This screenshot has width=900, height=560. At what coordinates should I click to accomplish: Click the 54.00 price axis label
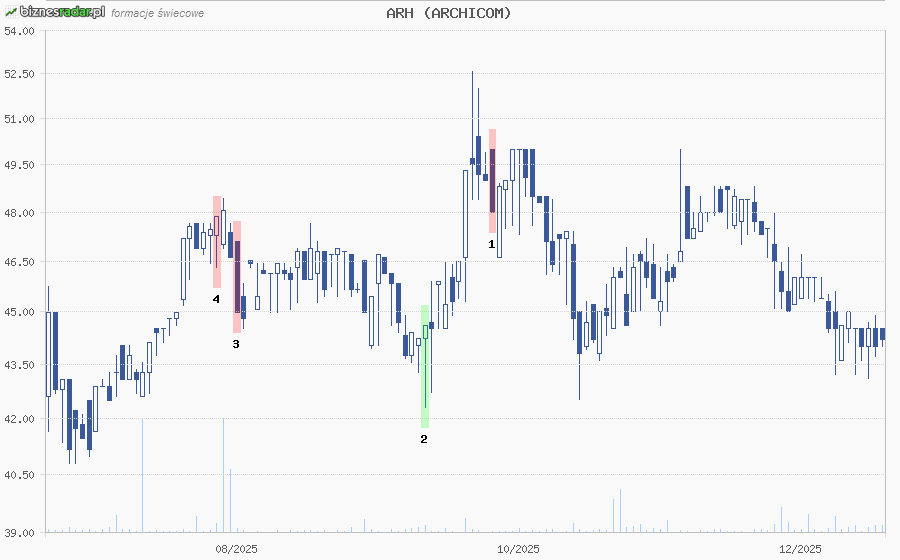(x=20, y=31)
